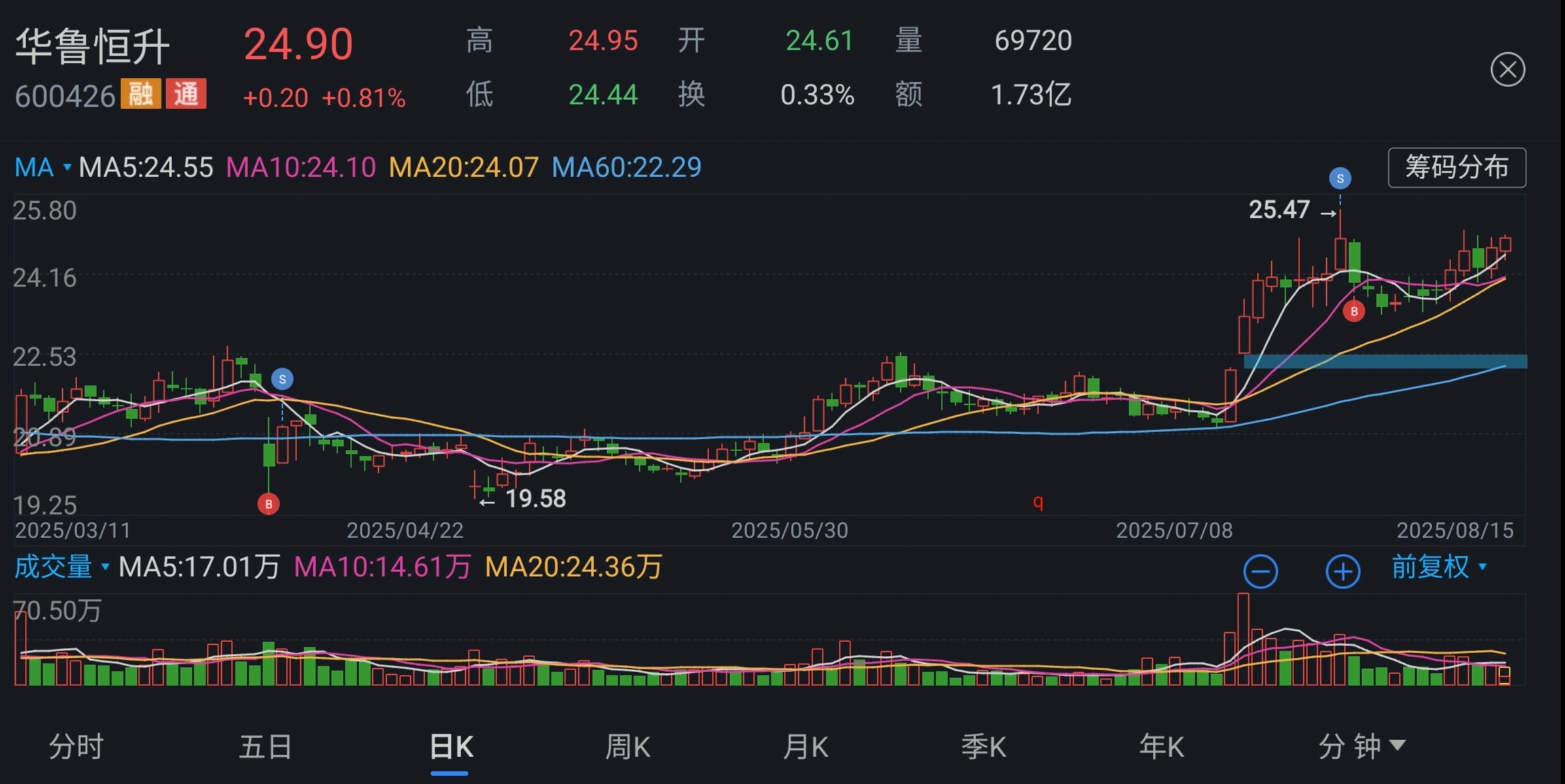Viewport: 1565px width, 784px height.
Task: Open the 前复权 adjustment dropdown
Action: pyautogui.click(x=1439, y=566)
